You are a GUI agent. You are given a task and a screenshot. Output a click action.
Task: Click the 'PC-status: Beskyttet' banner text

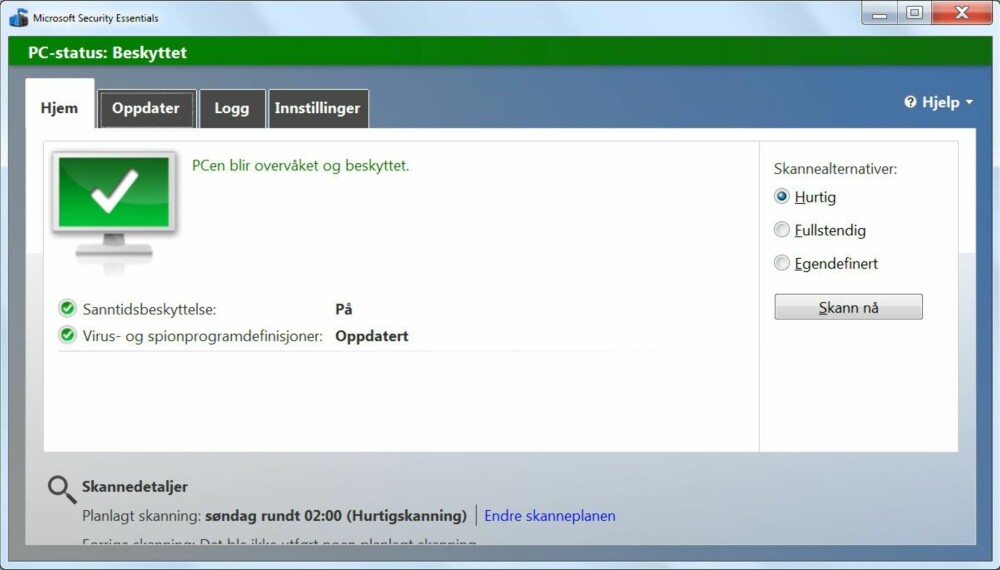coord(107,52)
